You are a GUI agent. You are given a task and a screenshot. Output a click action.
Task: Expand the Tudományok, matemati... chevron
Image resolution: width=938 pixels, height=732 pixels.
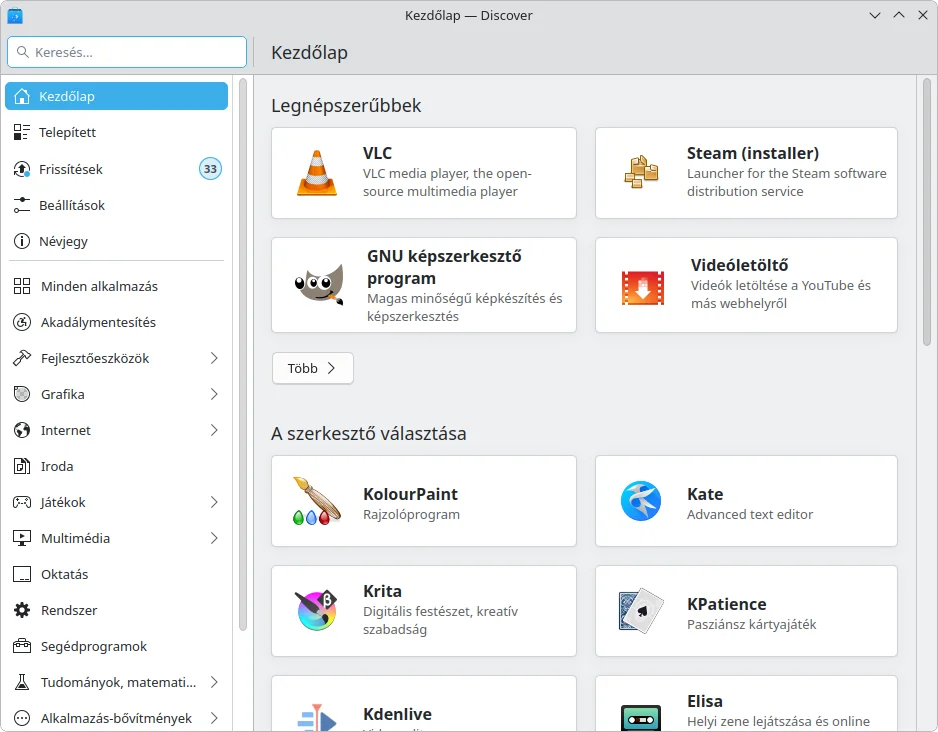click(x=214, y=682)
